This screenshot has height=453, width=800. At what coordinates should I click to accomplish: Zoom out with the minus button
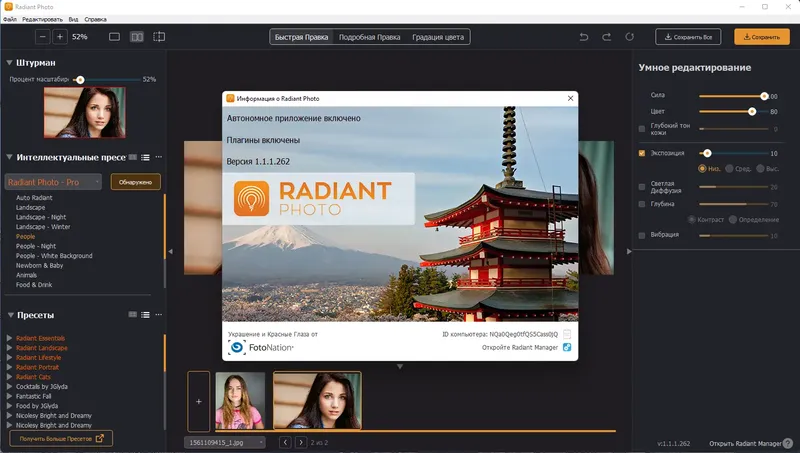point(43,37)
